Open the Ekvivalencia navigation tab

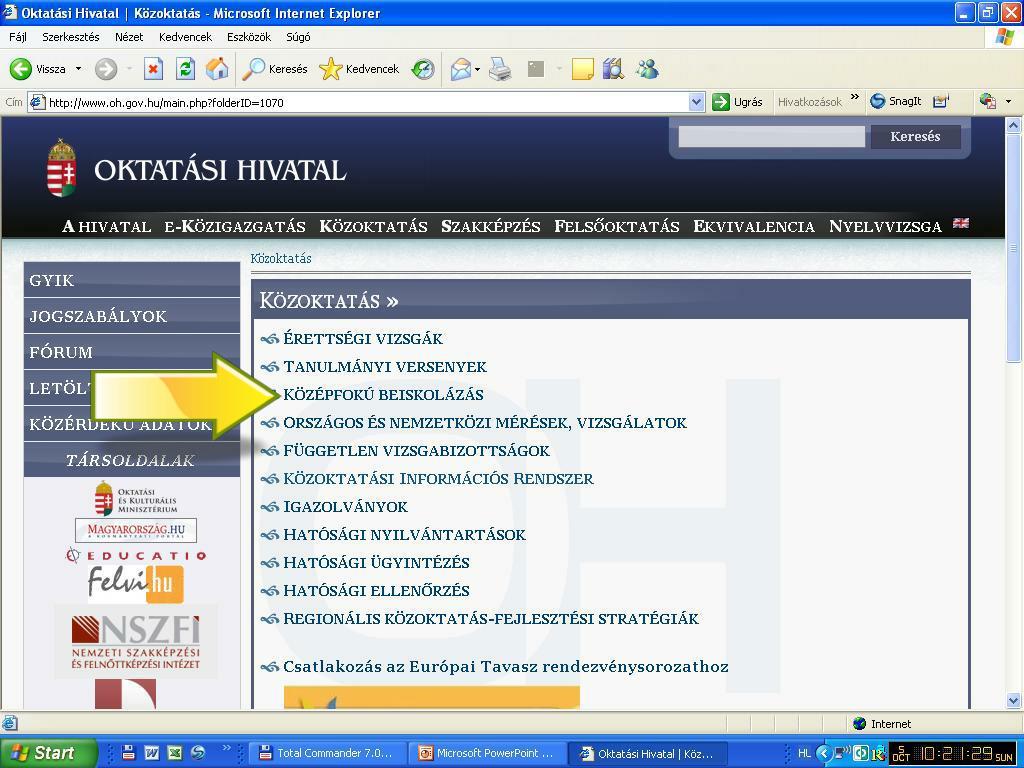754,227
